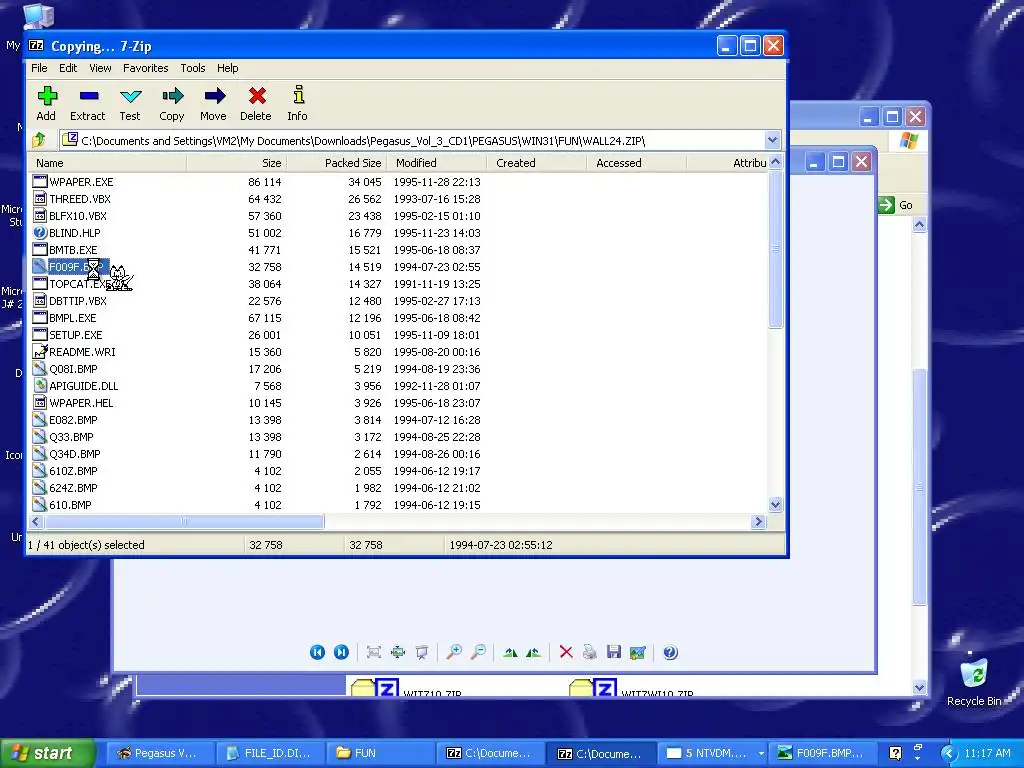Open the View menu
The width and height of the screenshot is (1024, 768).
[x=100, y=68]
